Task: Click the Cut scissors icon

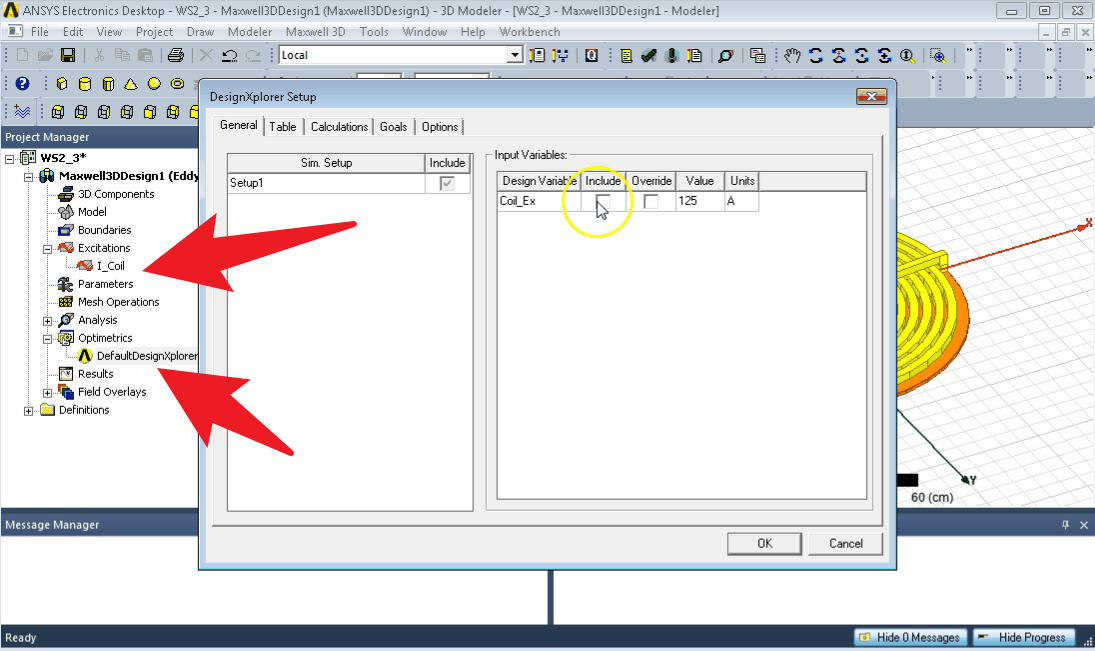Action: 99,55
